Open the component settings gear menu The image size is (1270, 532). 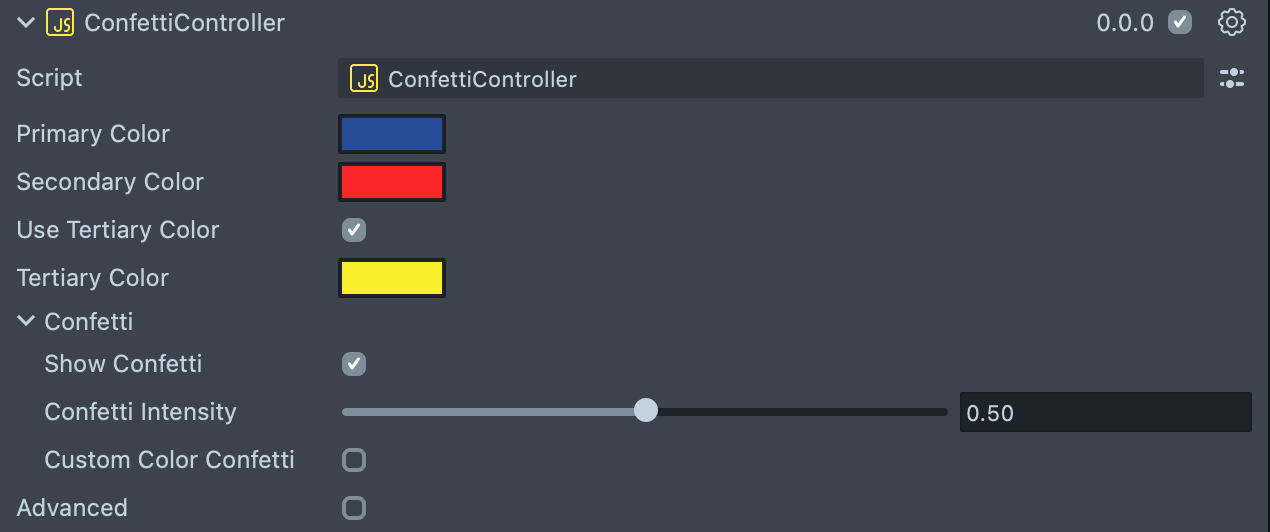[x=1231, y=22]
